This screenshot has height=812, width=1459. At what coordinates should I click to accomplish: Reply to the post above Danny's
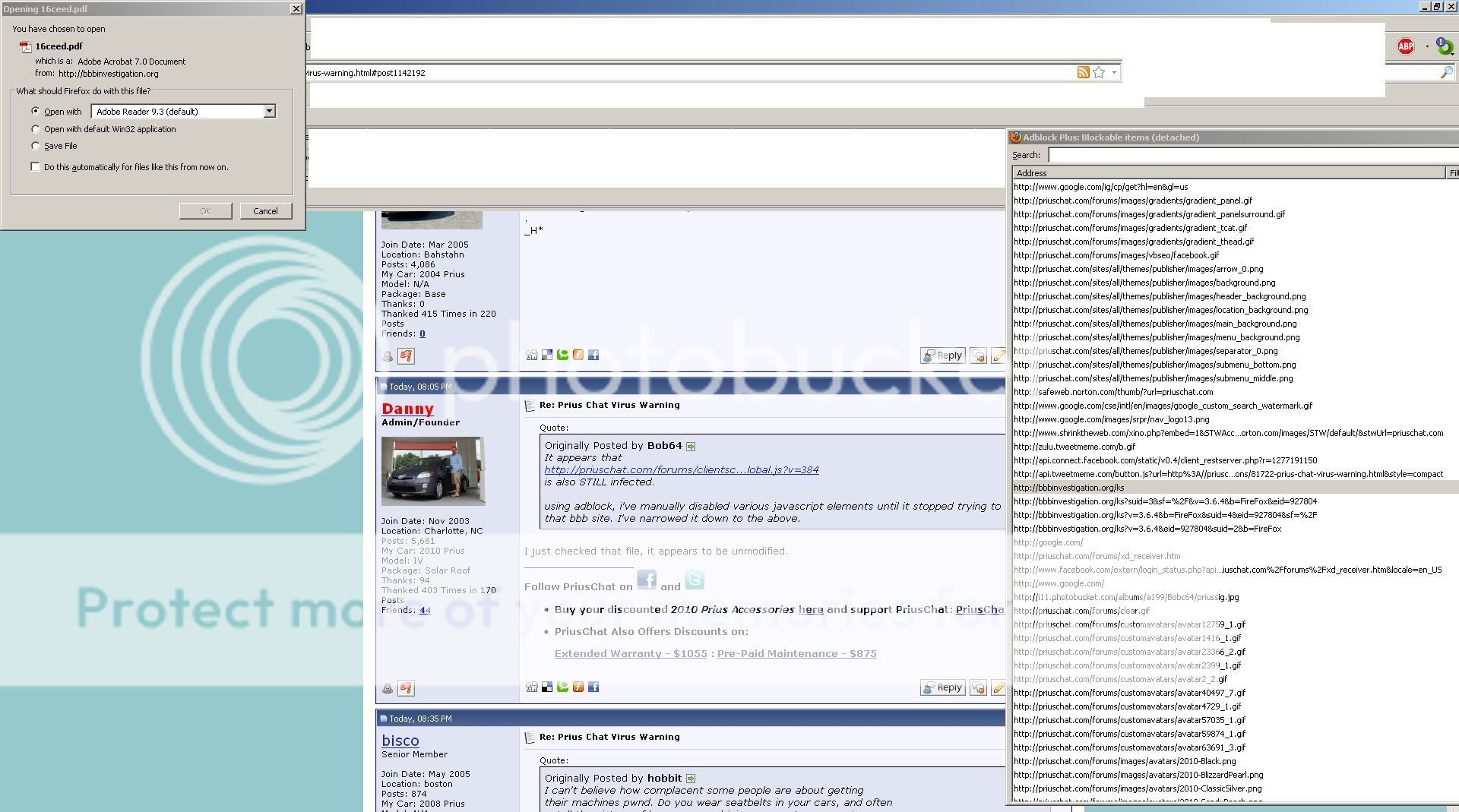coord(942,355)
